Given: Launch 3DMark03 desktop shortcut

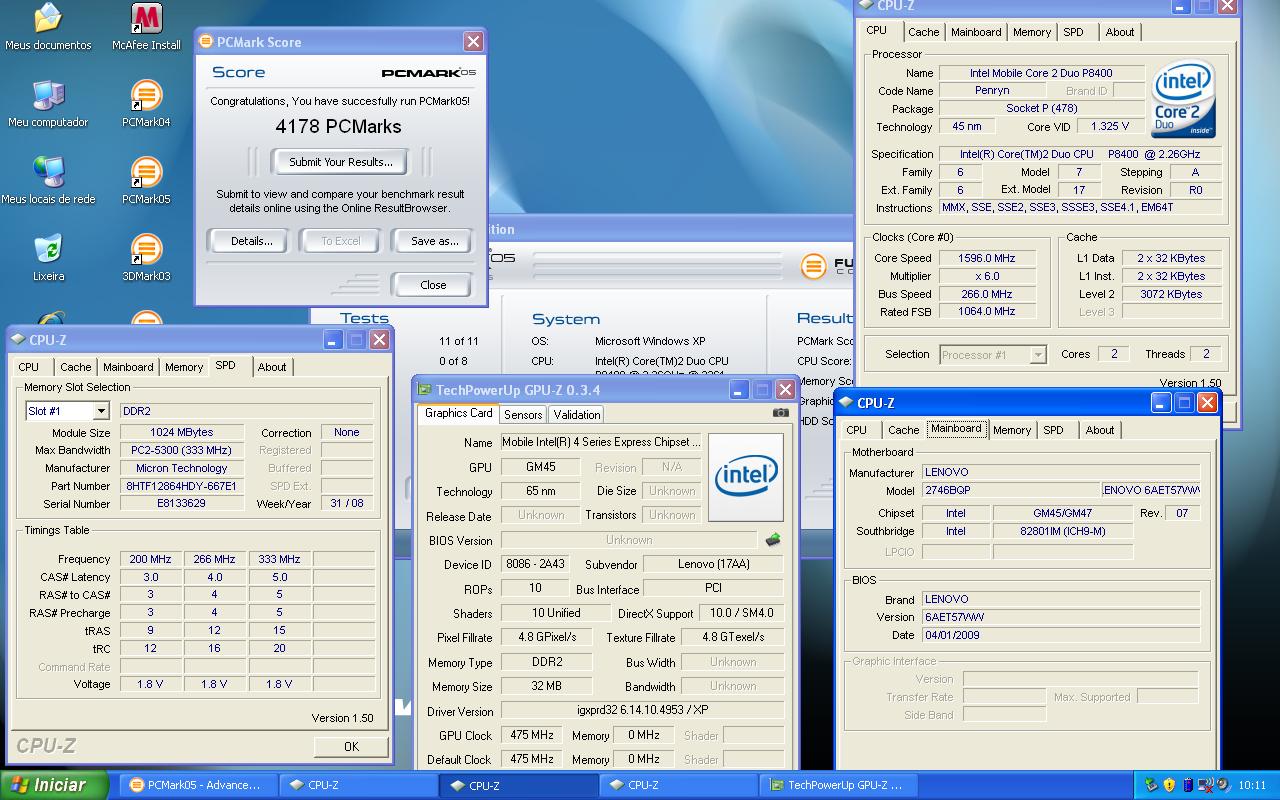Looking at the screenshot, I should click(x=146, y=258).
